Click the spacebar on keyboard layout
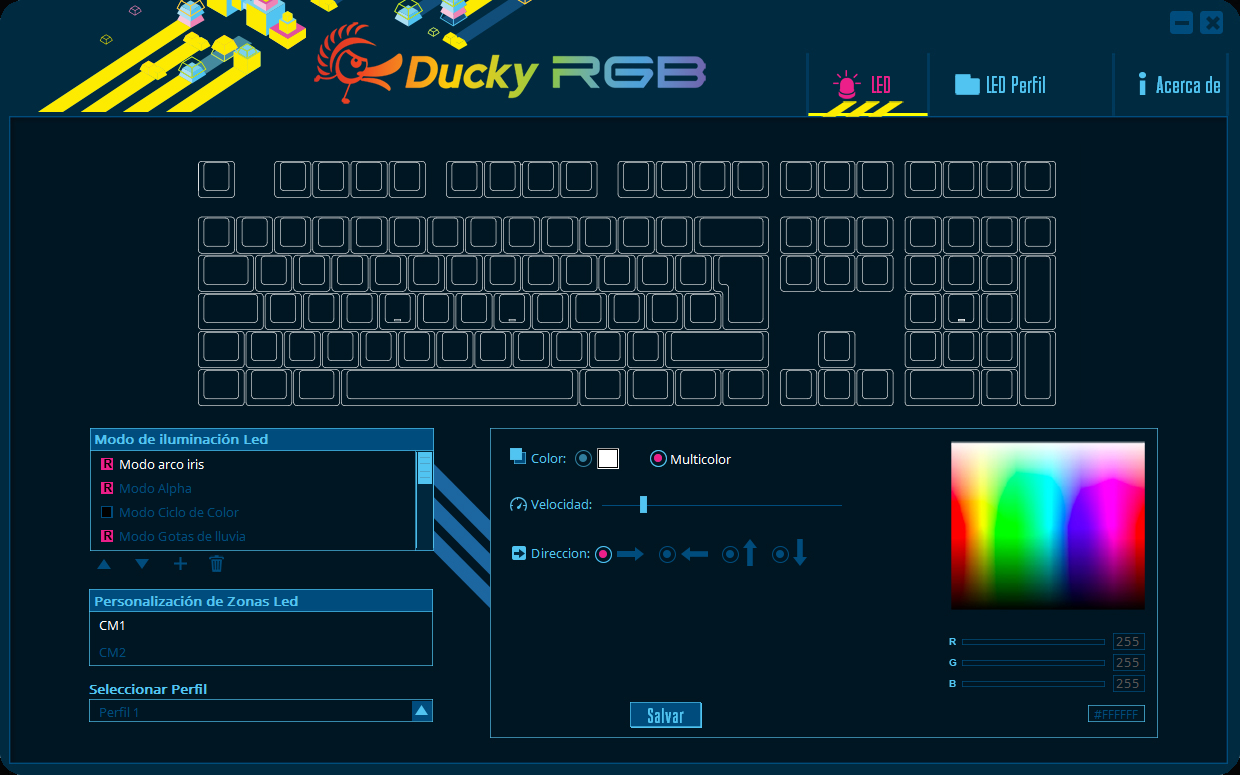 pyautogui.click(x=459, y=386)
